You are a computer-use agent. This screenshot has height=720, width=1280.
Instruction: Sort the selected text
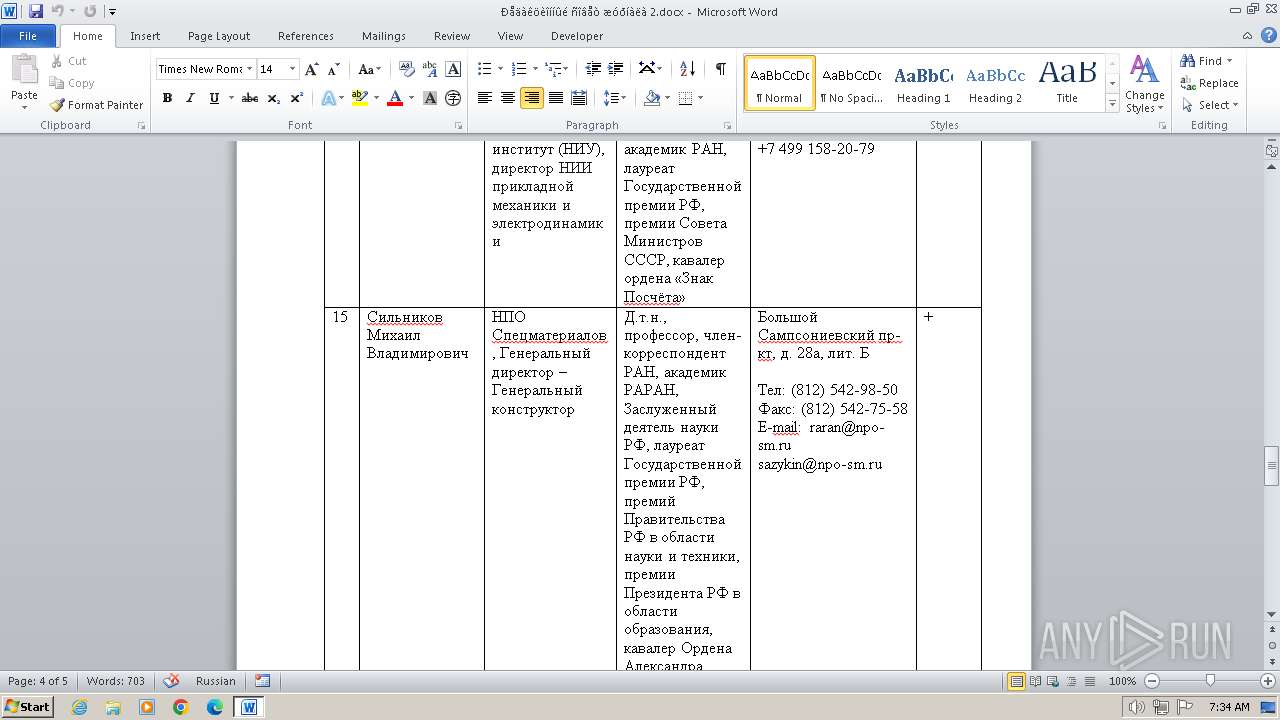click(687, 69)
